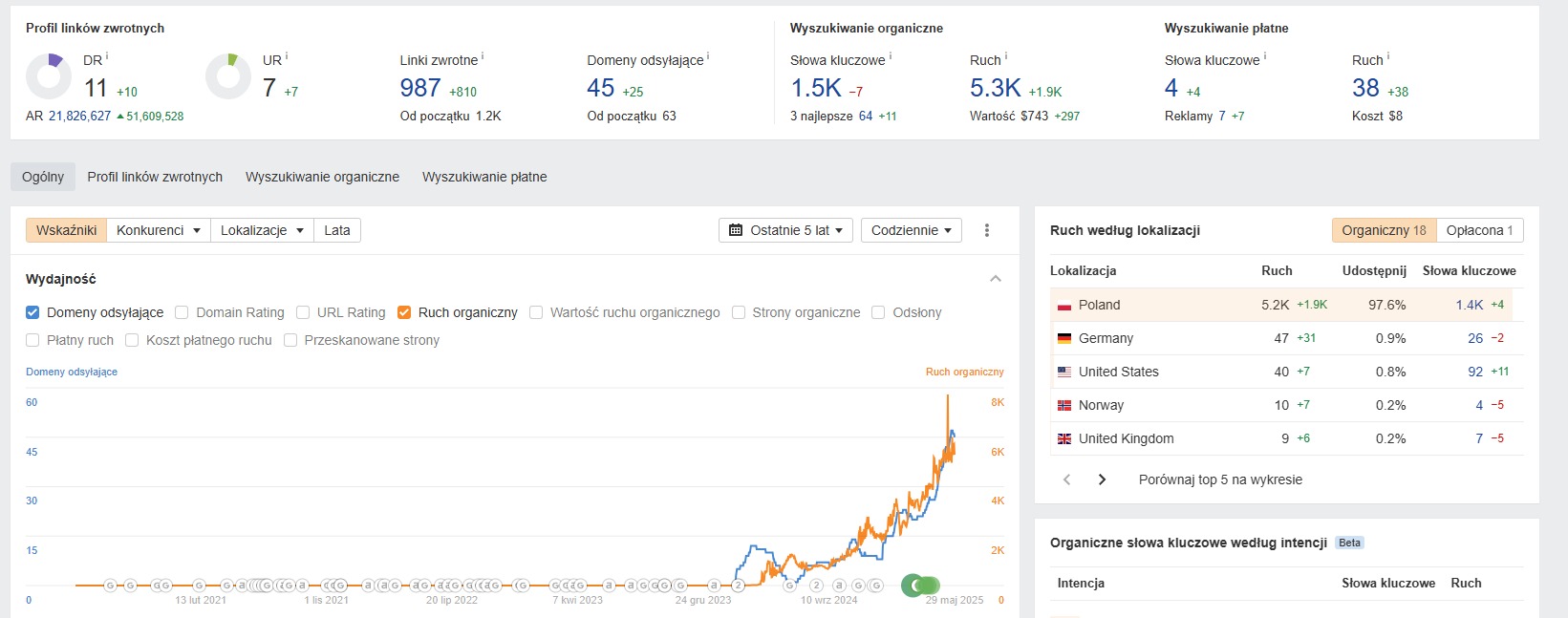Open the Lokalizacje dropdown
This screenshot has width=1568, height=618.
pos(262,230)
